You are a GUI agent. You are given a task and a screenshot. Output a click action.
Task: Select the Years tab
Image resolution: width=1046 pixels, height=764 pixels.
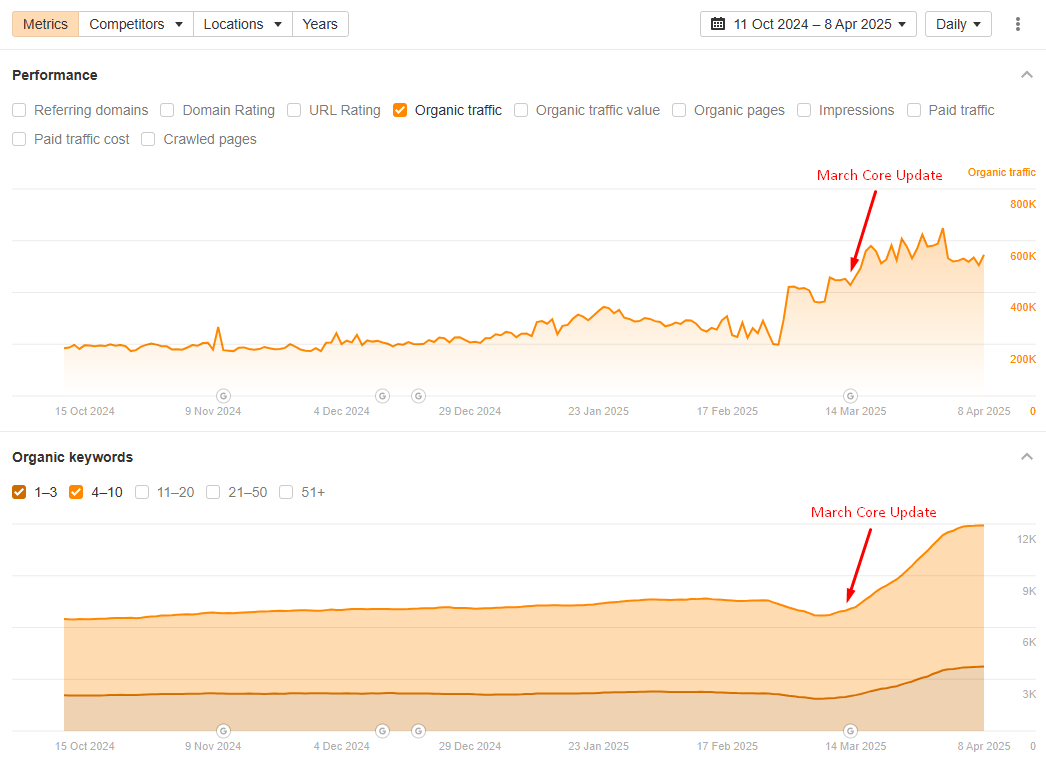(320, 23)
